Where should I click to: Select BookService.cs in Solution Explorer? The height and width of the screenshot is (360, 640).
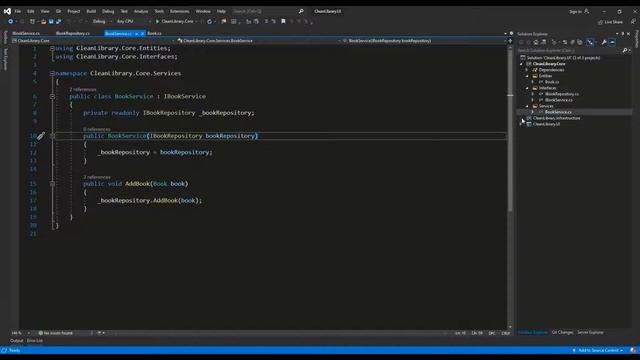coord(558,112)
